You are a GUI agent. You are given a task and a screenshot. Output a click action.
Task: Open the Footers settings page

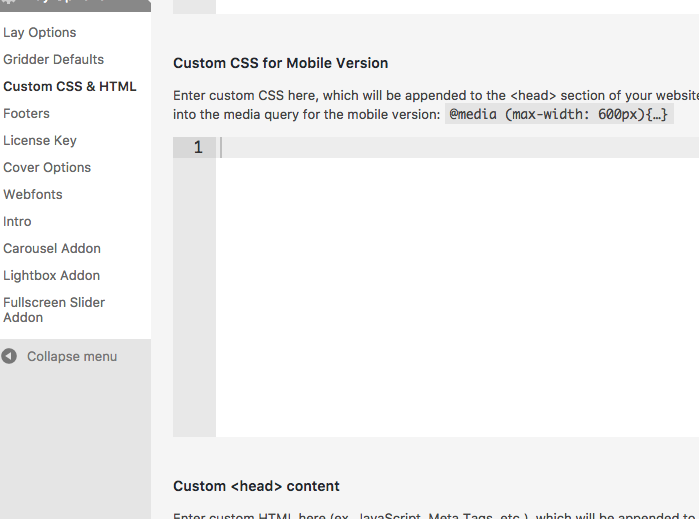point(27,114)
